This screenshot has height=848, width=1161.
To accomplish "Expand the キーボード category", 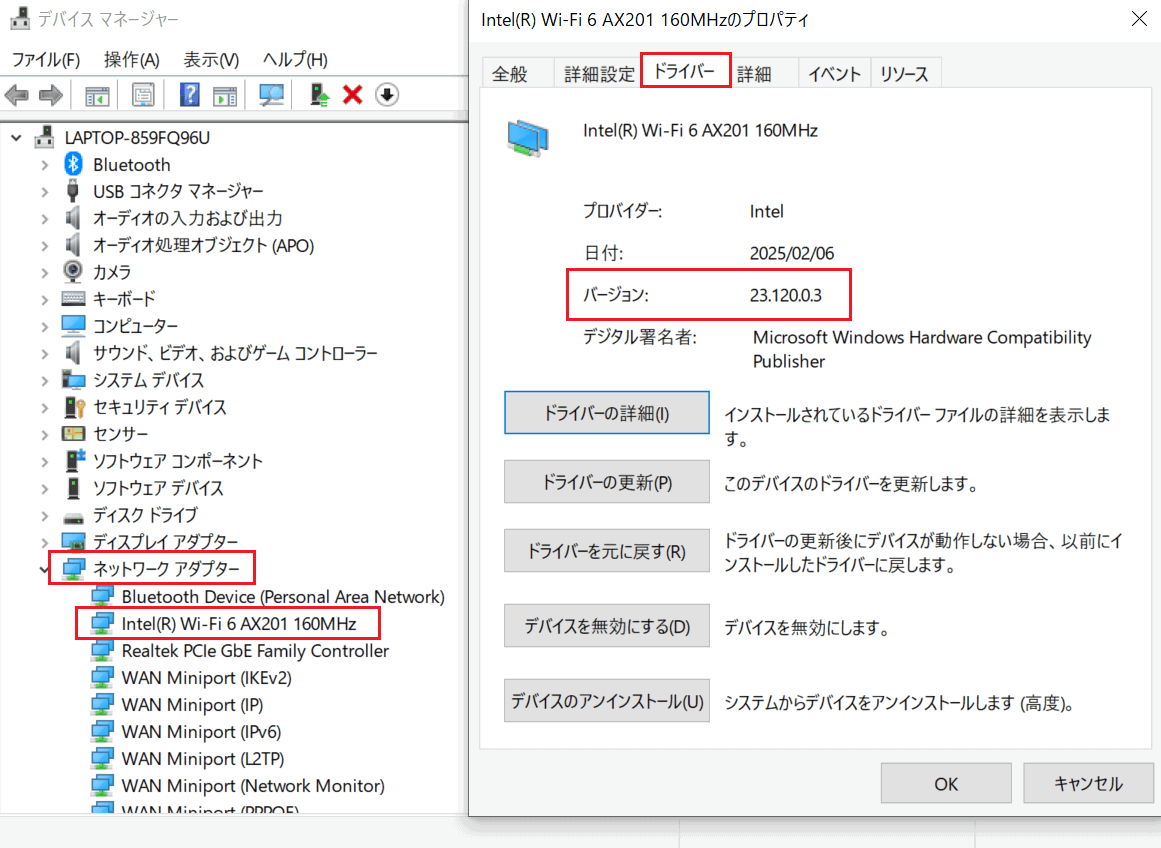I will (x=44, y=299).
